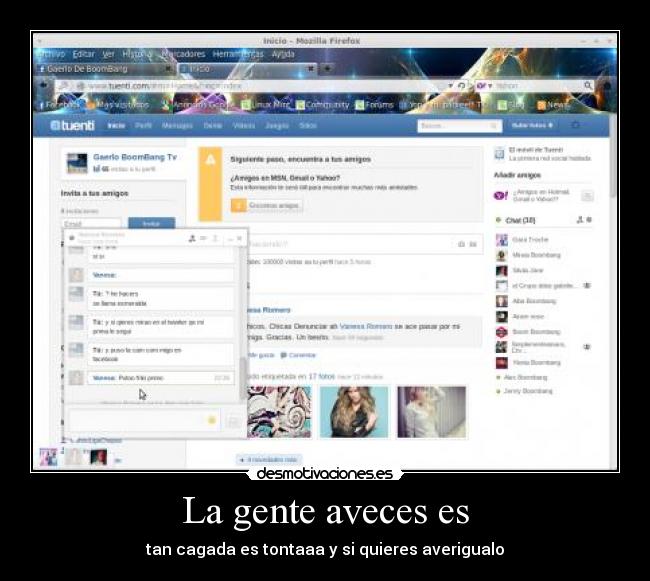650x581 pixels.
Task: Open the Vídeos section
Action: click(x=244, y=125)
